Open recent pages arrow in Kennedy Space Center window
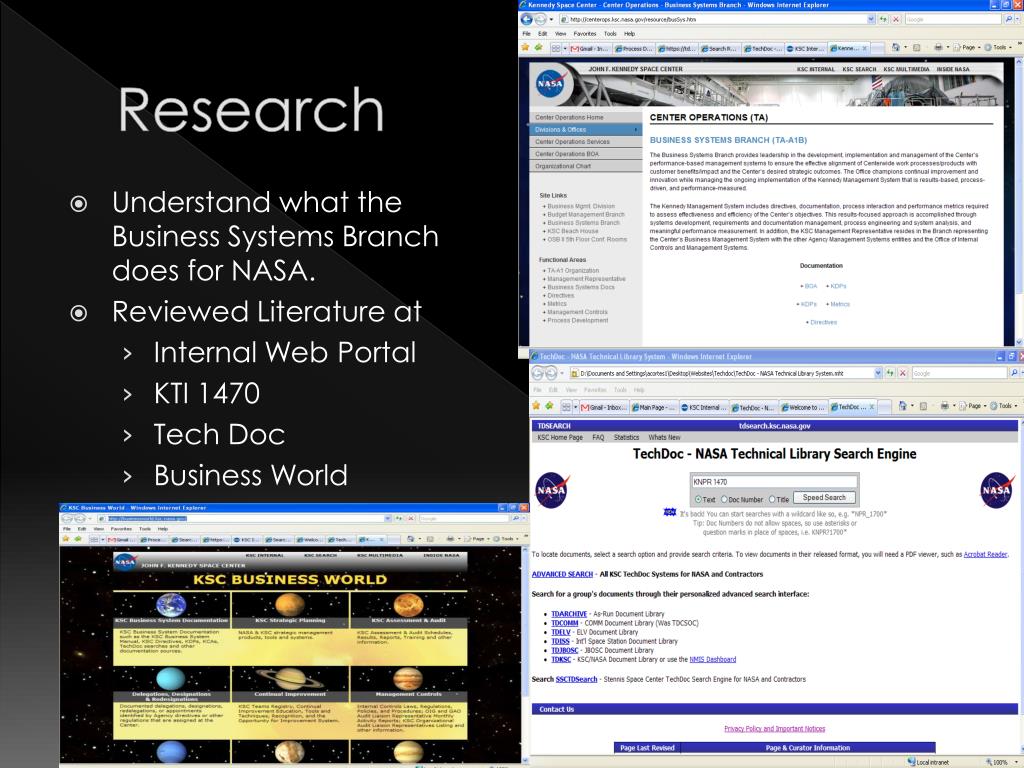Screen dimensions: 1024x768 pos(551,20)
